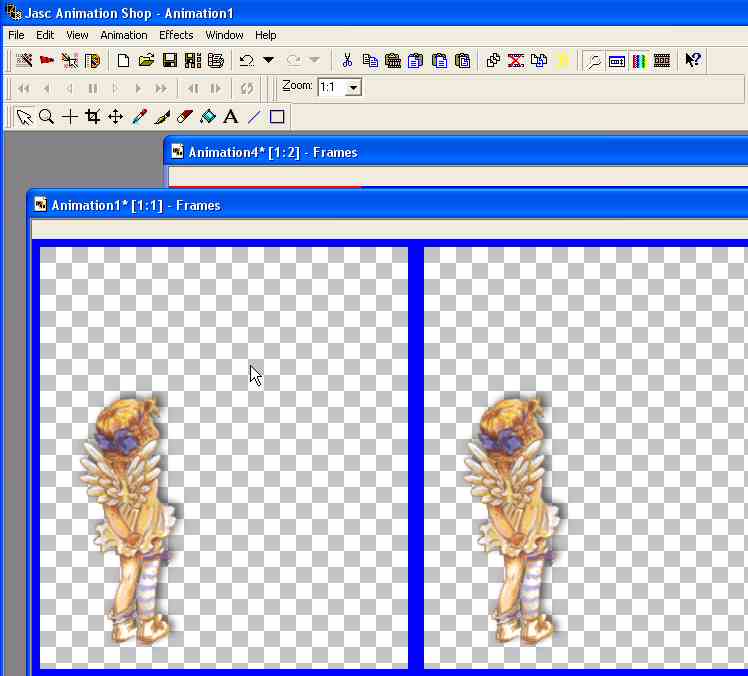Select the Line tool
The height and width of the screenshot is (676, 748).
click(x=254, y=117)
